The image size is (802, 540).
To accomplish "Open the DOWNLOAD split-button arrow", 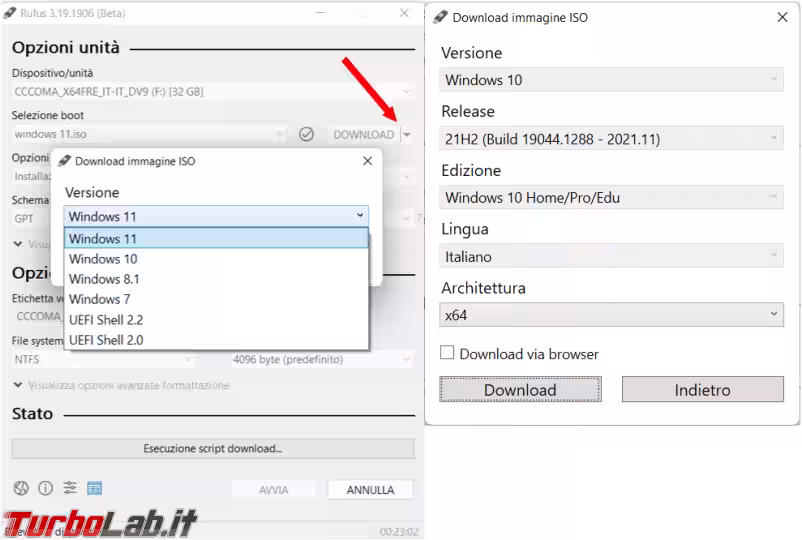I will pyautogui.click(x=407, y=134).
